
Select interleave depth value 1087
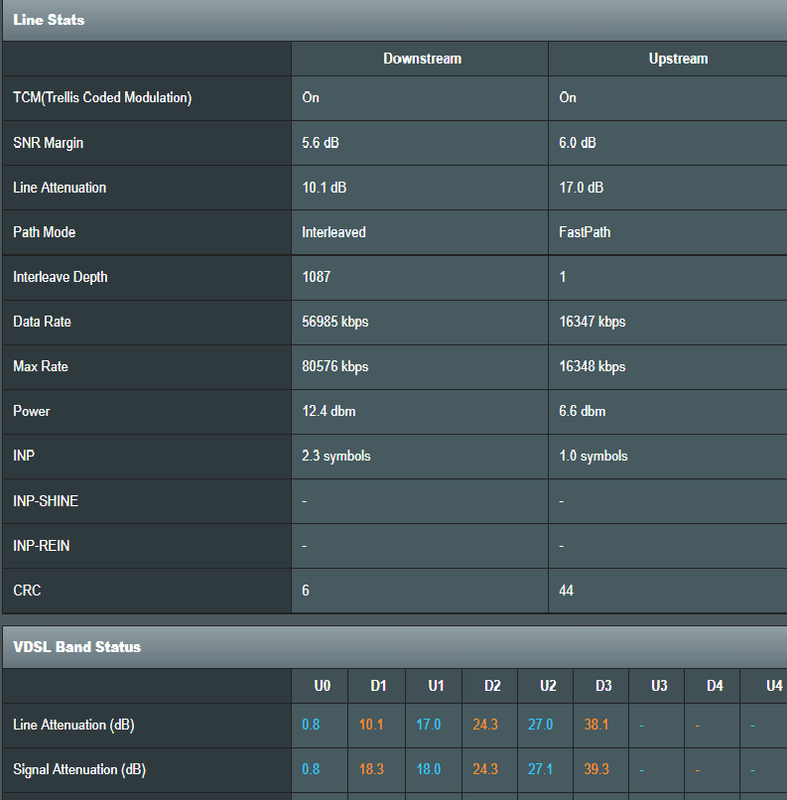pyautogui.click(x=316, y=277)
